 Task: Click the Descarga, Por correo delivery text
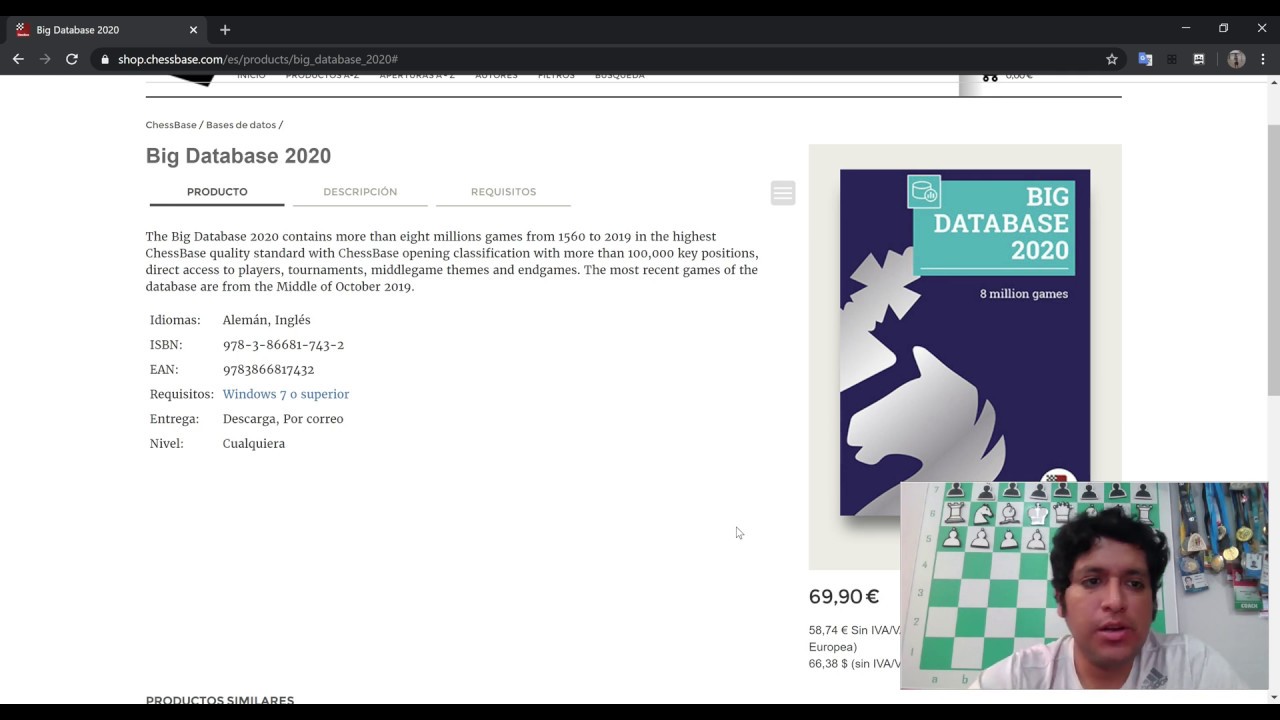click(x=283, y=419)
